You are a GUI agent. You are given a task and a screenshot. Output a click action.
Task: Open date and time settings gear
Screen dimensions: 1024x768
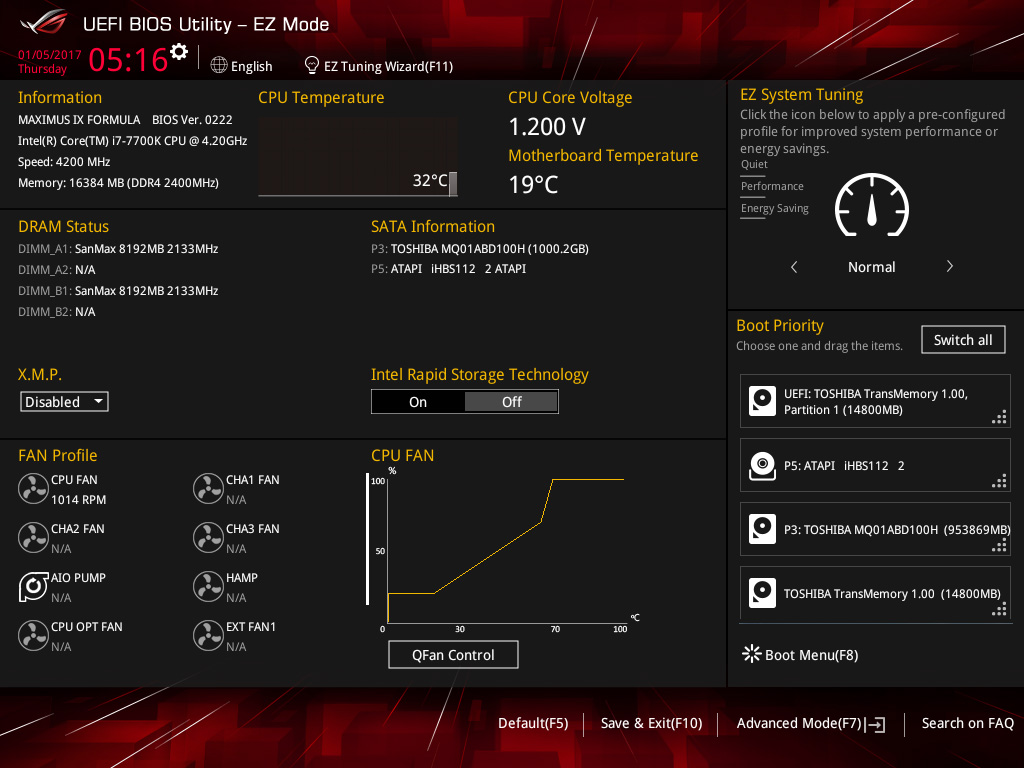(x=179, y=52)
